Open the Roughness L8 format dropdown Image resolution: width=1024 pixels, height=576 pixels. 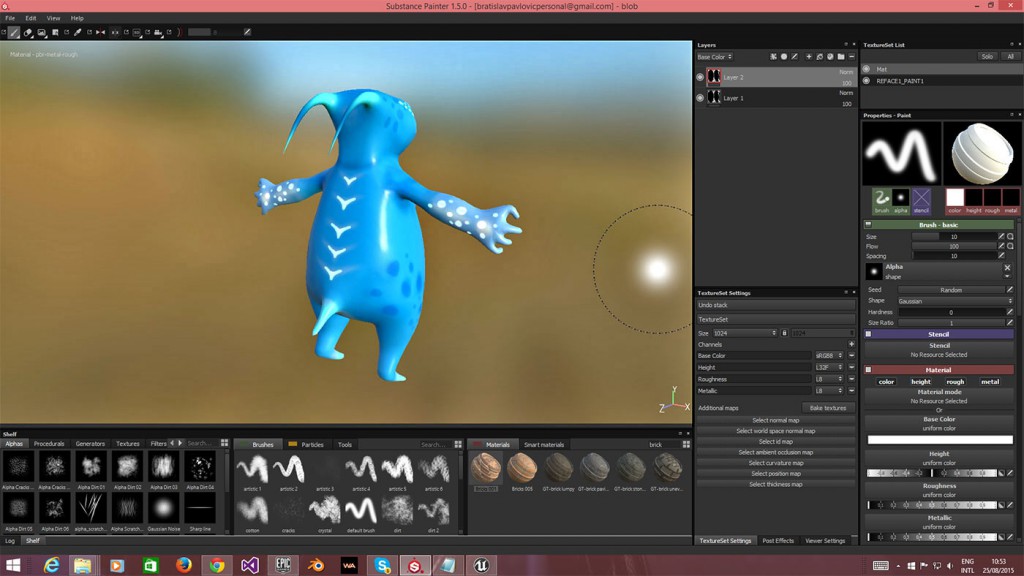click(829, 379)
